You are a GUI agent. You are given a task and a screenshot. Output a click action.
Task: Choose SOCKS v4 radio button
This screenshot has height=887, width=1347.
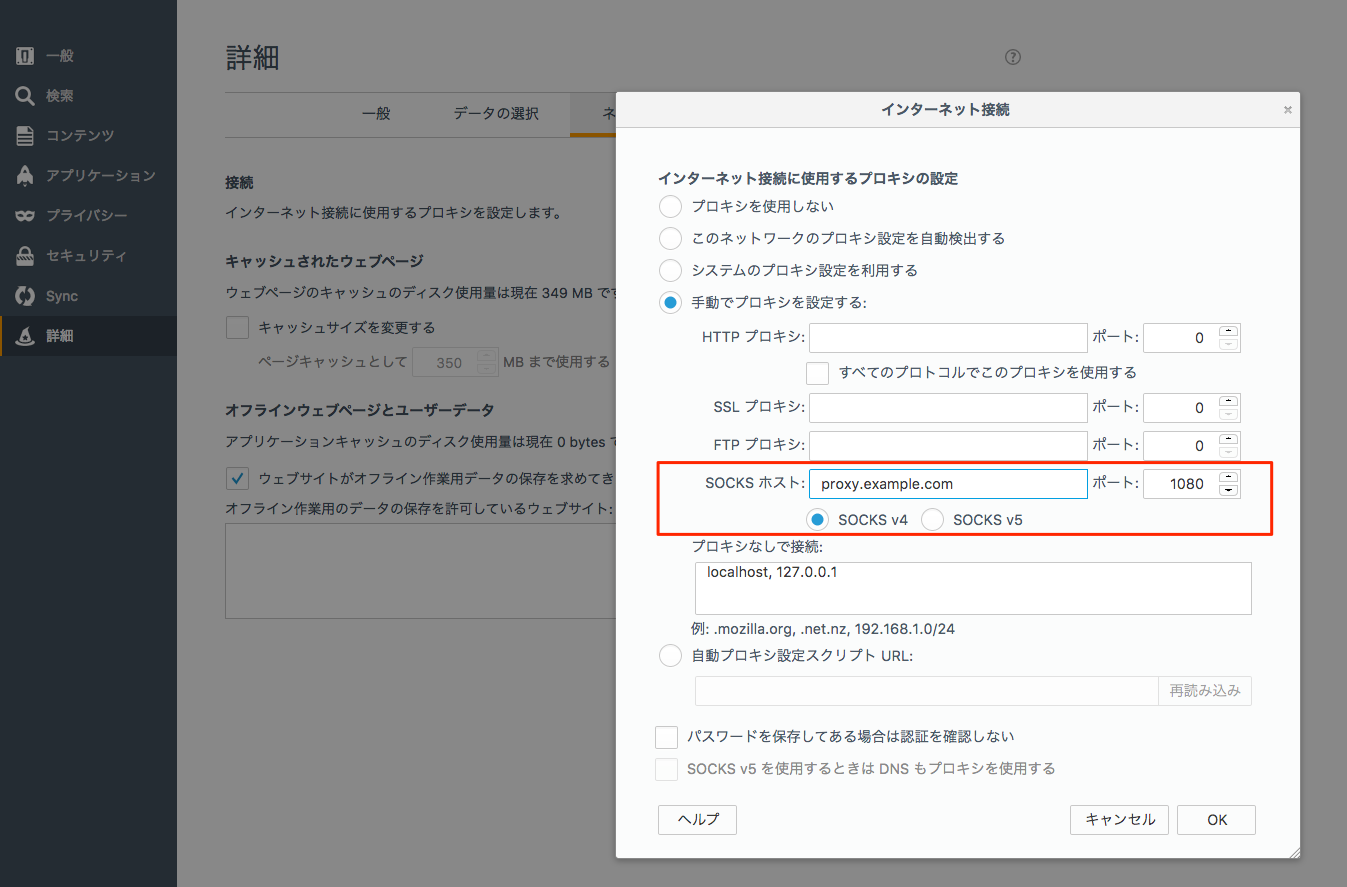(819, 520)
